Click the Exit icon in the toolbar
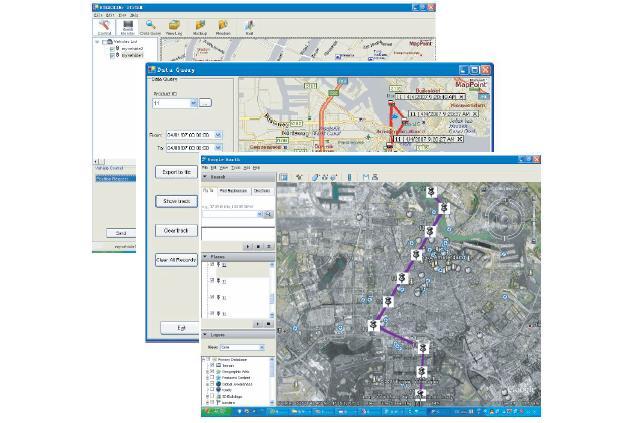This screenshot has width=640, height=423. [248, 27]
